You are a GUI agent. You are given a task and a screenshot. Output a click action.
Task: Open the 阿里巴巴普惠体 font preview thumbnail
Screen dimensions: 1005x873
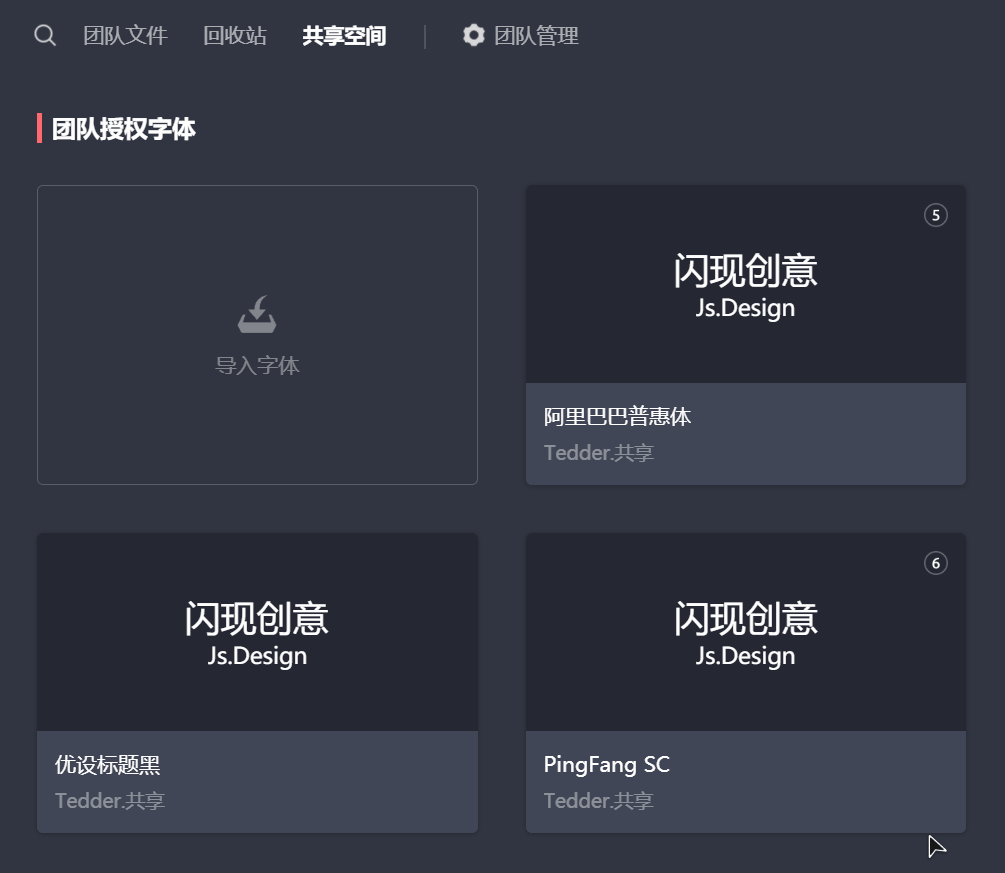(x=746, y=285)
